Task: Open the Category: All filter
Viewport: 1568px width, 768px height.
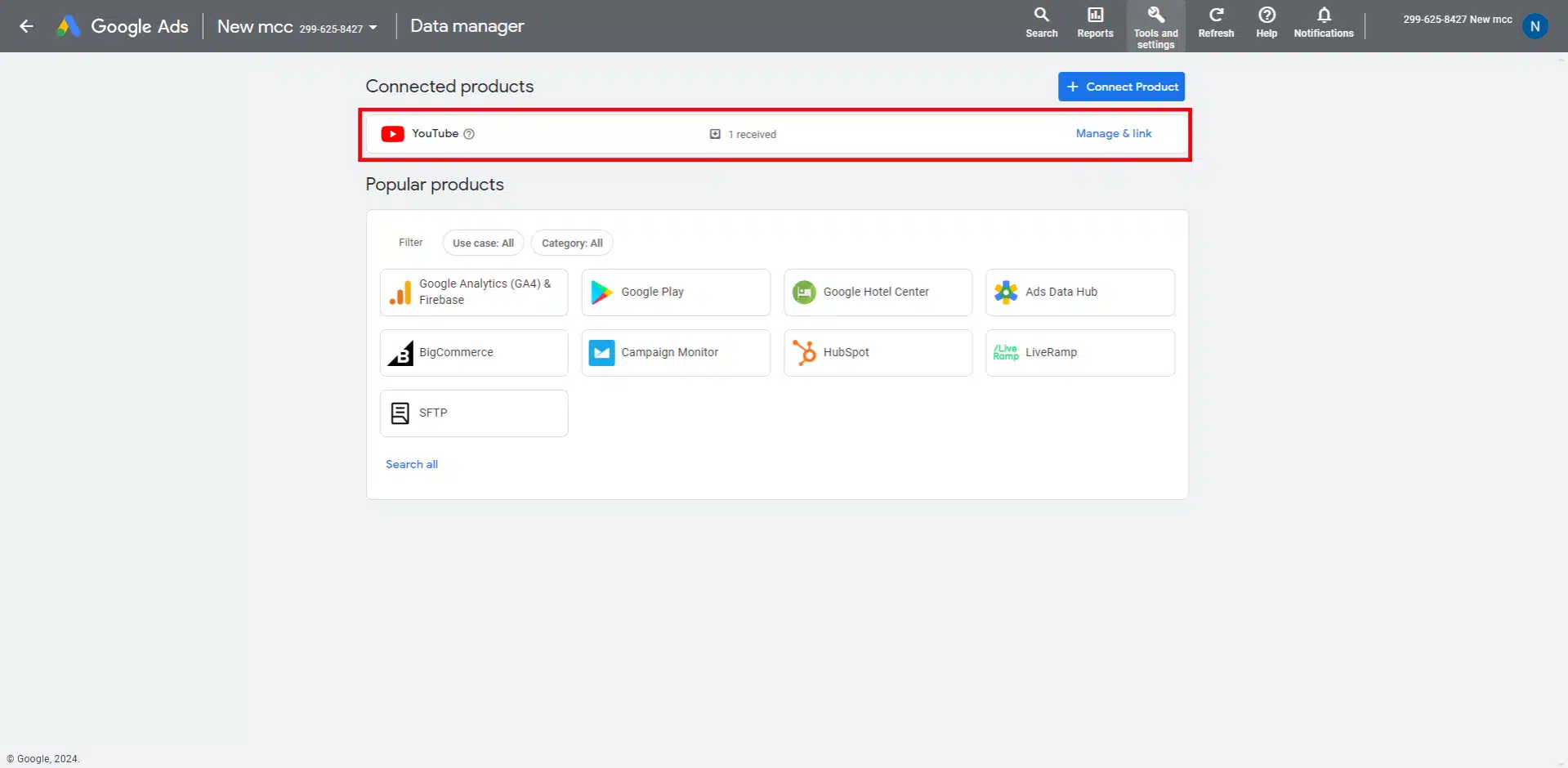Action: (572, 243)
